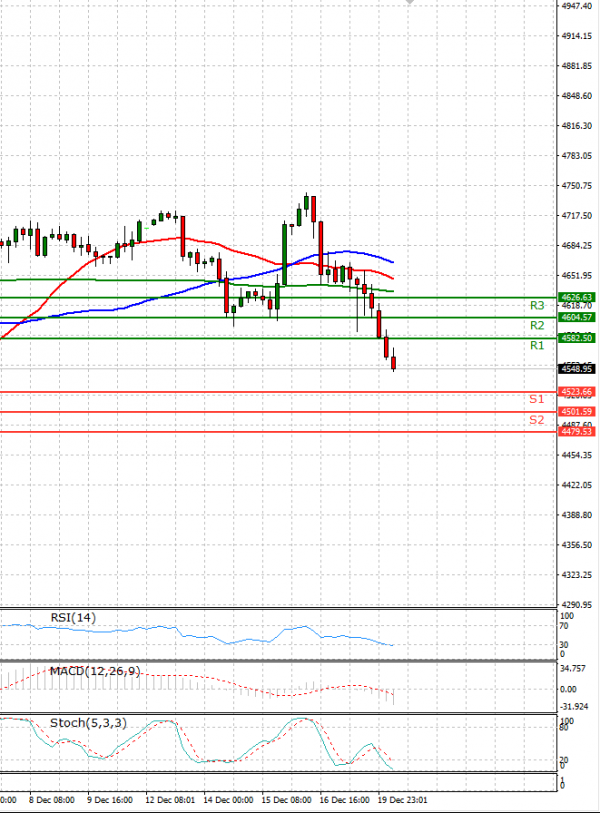Viewport: 600px width, 813px height.
Task: Click the Stoch(5,3,3) indicator label
Action: [x=88, y=723]
